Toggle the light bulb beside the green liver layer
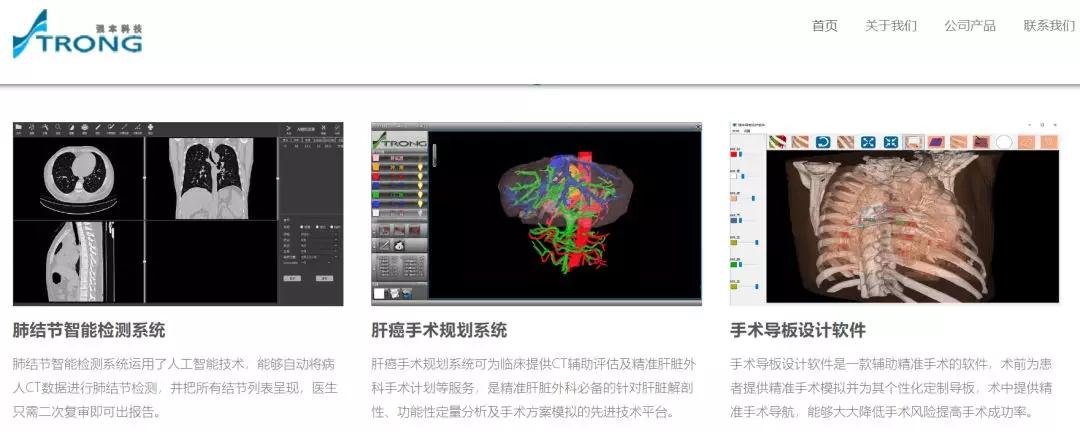 (x=420, y=194)
